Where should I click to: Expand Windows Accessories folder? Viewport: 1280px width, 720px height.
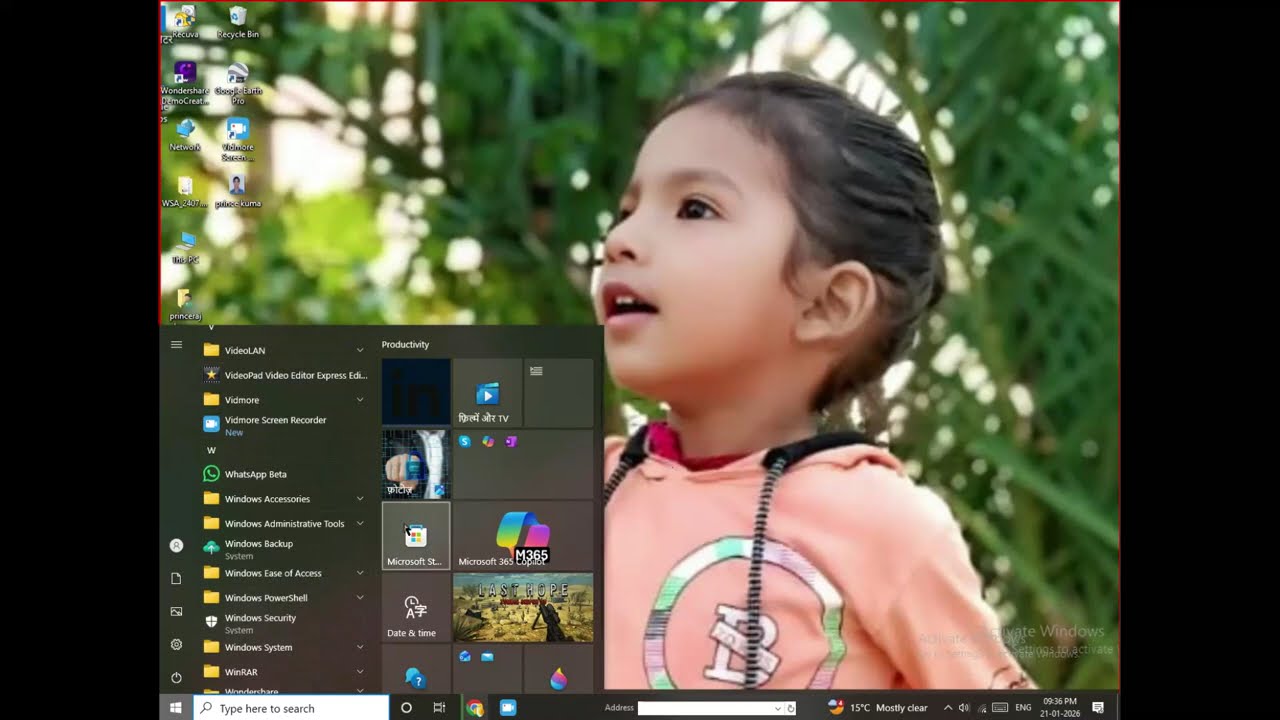pyautogui.click(x=285, y=499)
